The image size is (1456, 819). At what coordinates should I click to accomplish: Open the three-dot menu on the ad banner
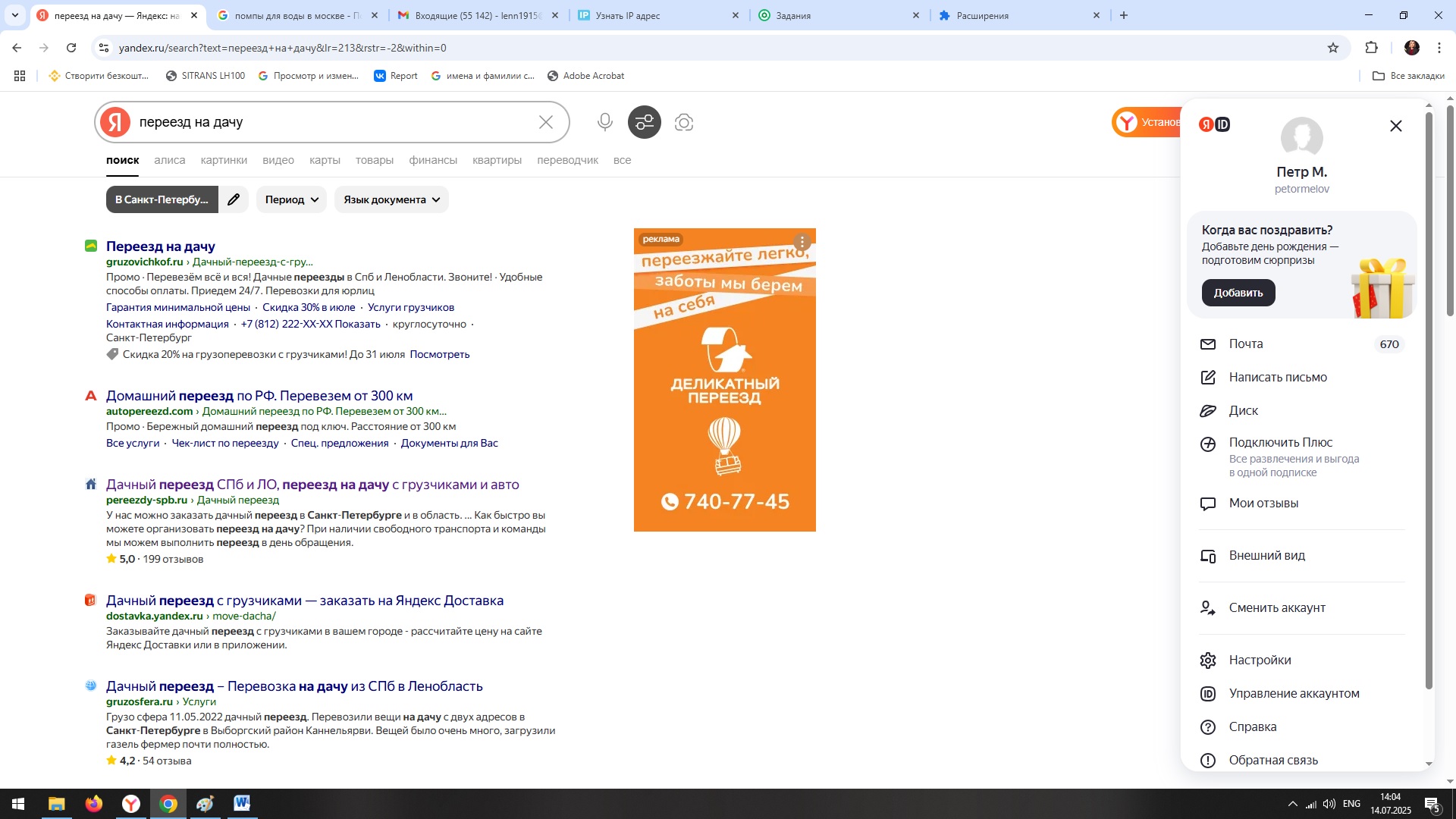pyautogui.click(x=802, y=242)
